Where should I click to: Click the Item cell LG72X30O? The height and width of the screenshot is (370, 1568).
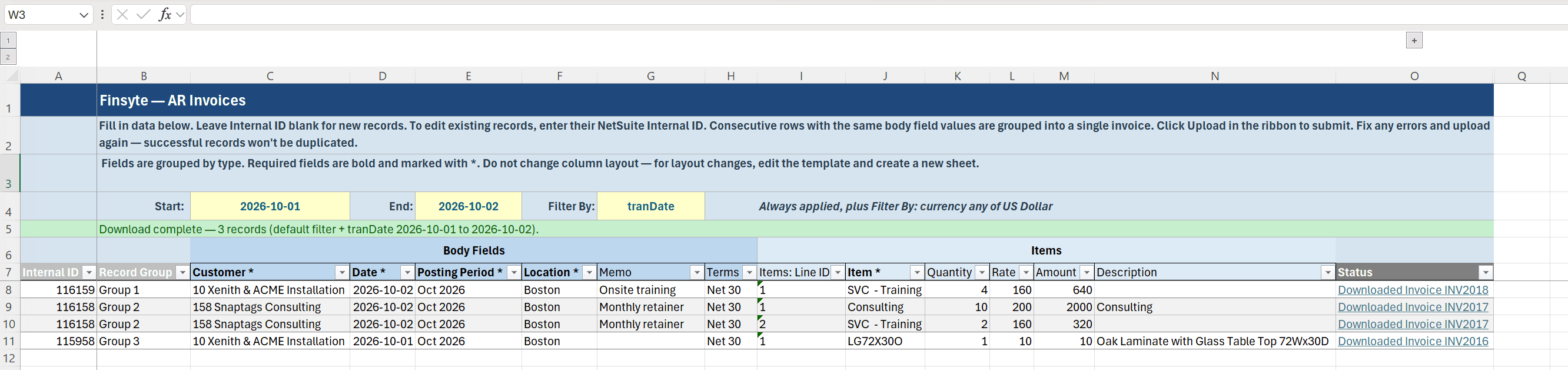click(885, 341)
